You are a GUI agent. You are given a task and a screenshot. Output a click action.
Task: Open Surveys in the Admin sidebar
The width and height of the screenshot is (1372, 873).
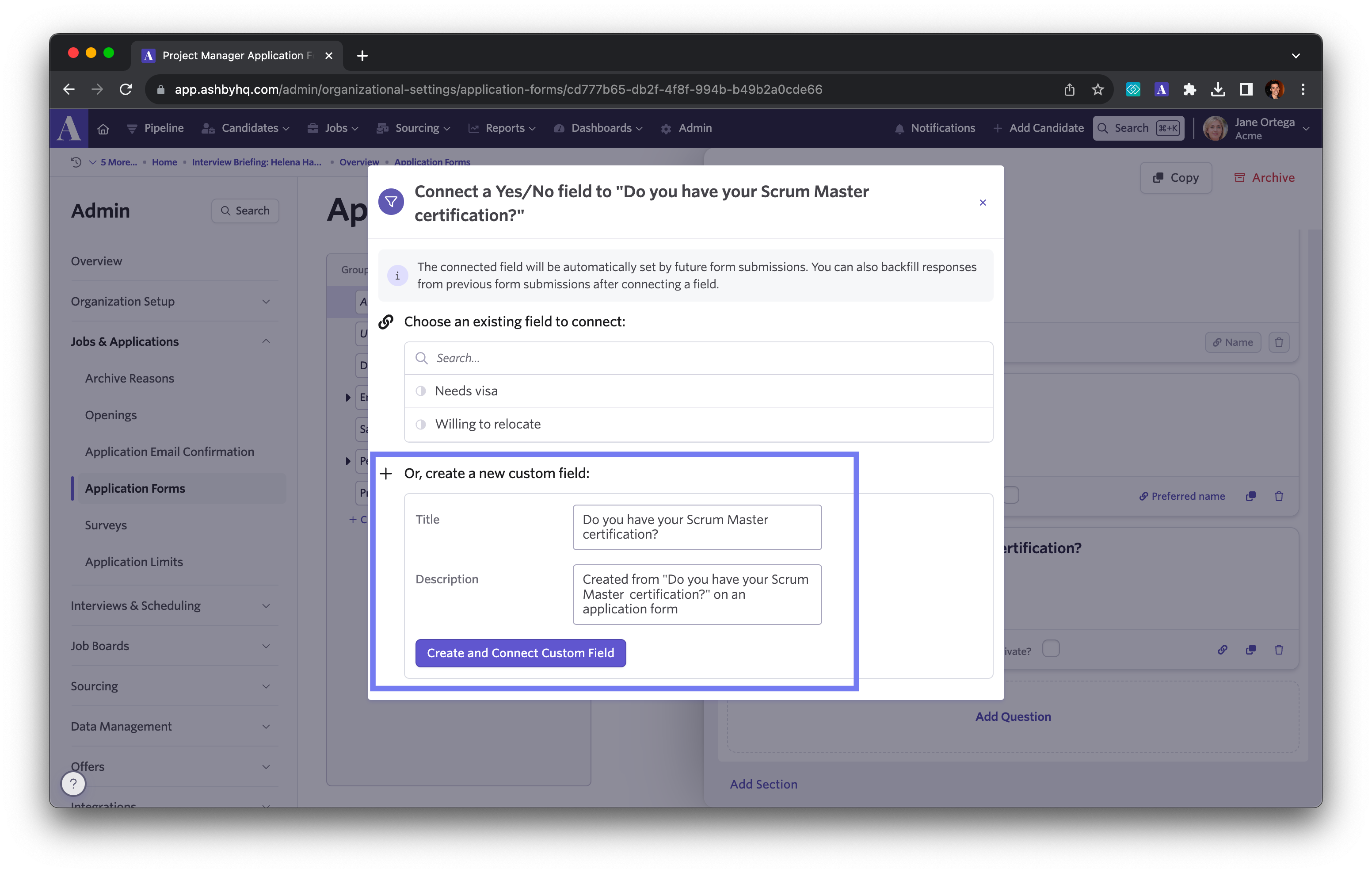pyautogui.click(x=105, y=525)
